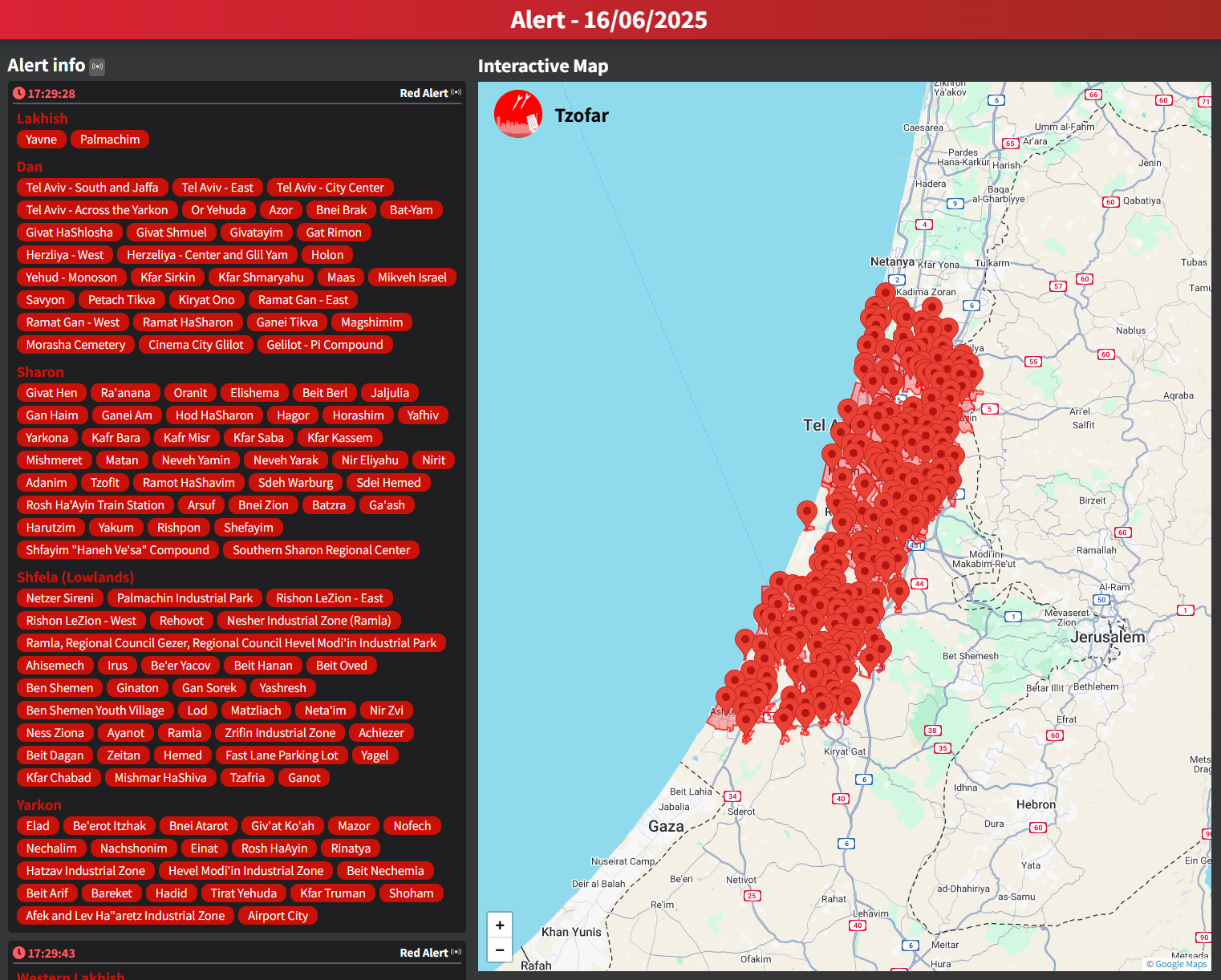Select the Be'er Yacov tag
Viewport: 1221px width, 980px height.
point(181,666)
